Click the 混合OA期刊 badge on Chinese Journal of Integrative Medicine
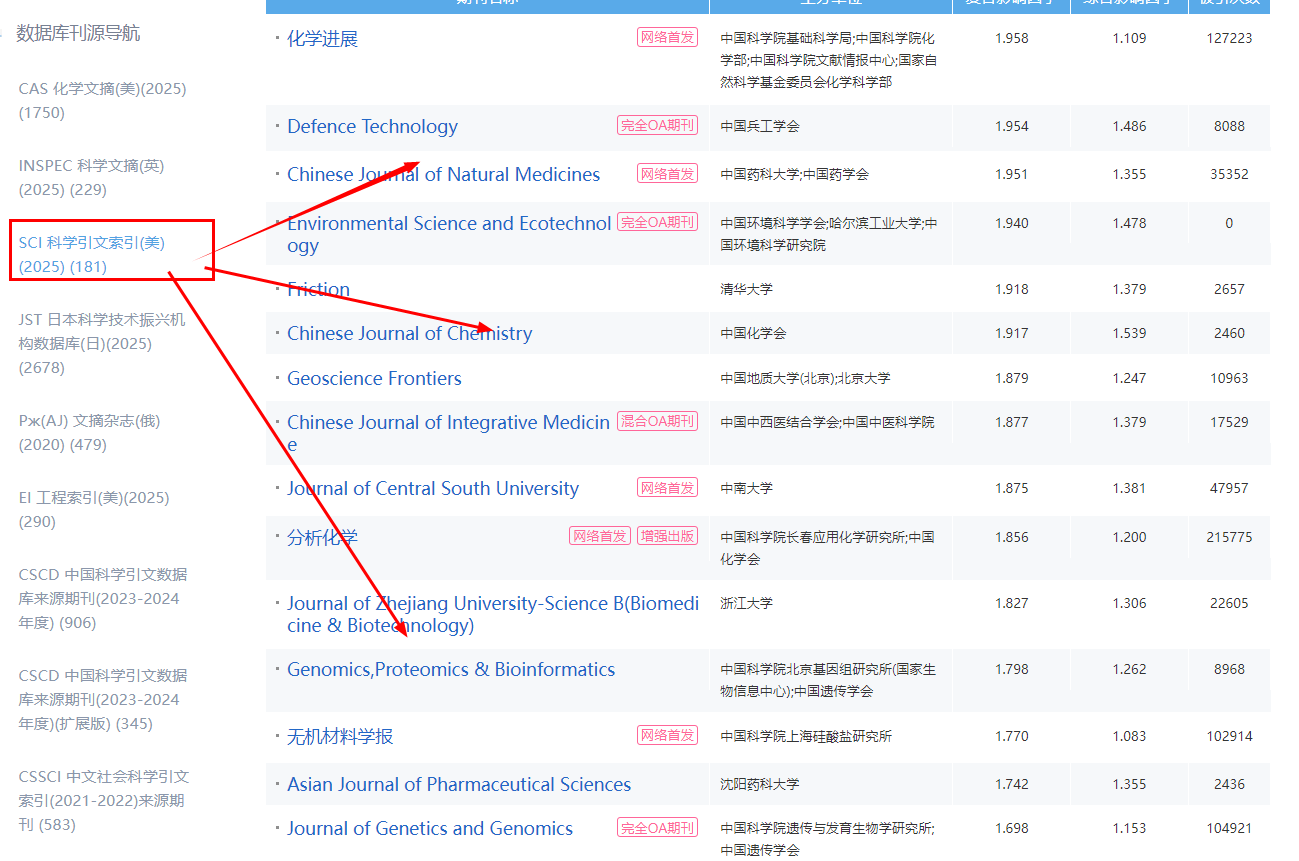 click(x=656, y=421)
